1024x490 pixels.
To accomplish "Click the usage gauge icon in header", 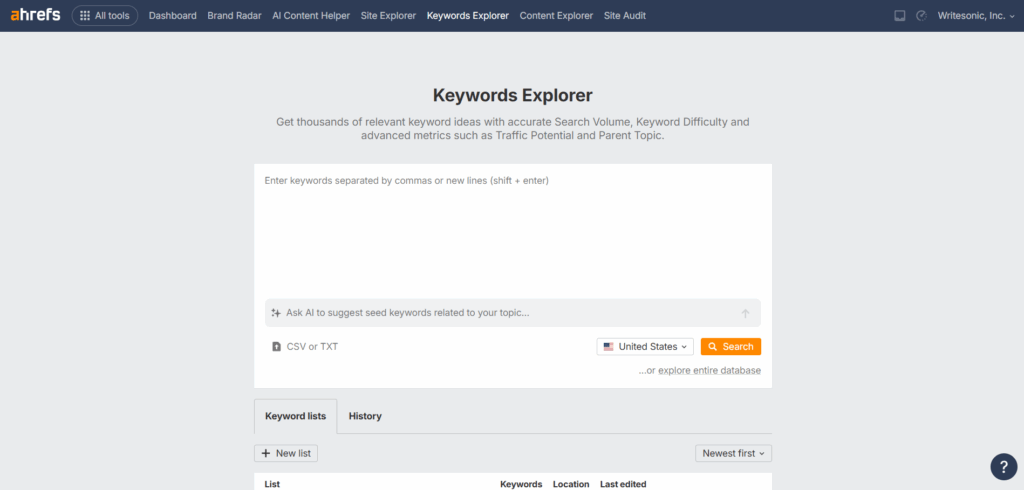I will click(921, 16).
